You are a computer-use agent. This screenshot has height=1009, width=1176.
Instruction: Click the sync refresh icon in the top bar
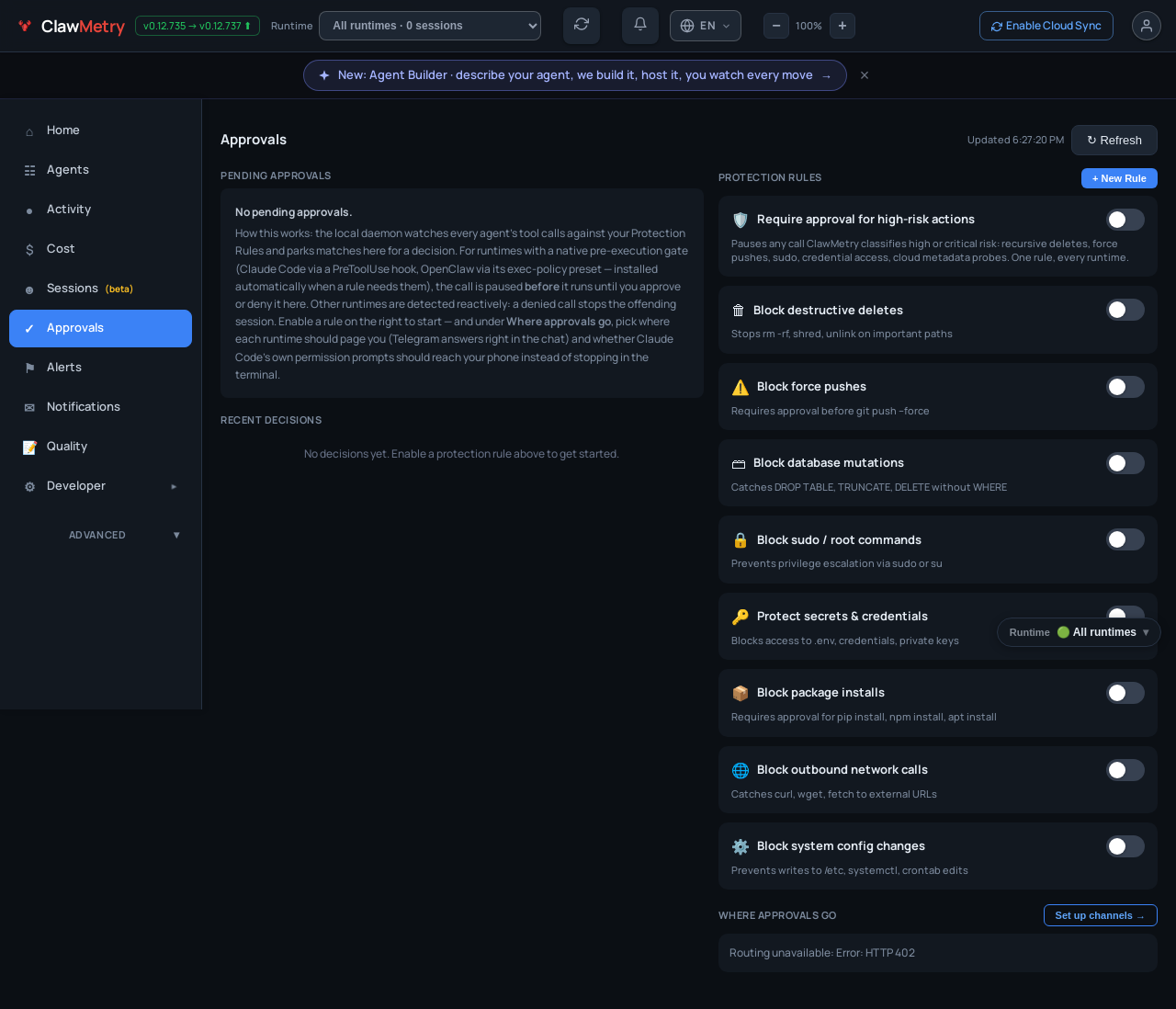click(582, 25)
